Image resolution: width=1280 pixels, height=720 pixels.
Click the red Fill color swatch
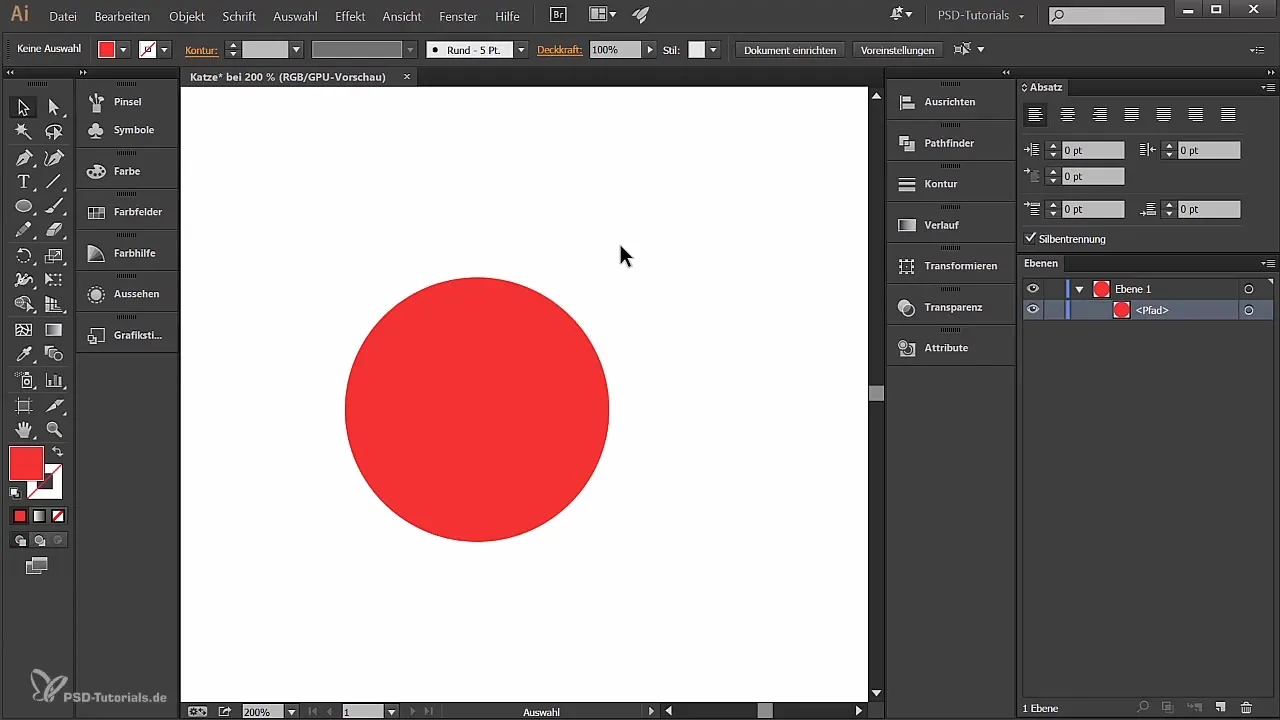click(26, 464)
